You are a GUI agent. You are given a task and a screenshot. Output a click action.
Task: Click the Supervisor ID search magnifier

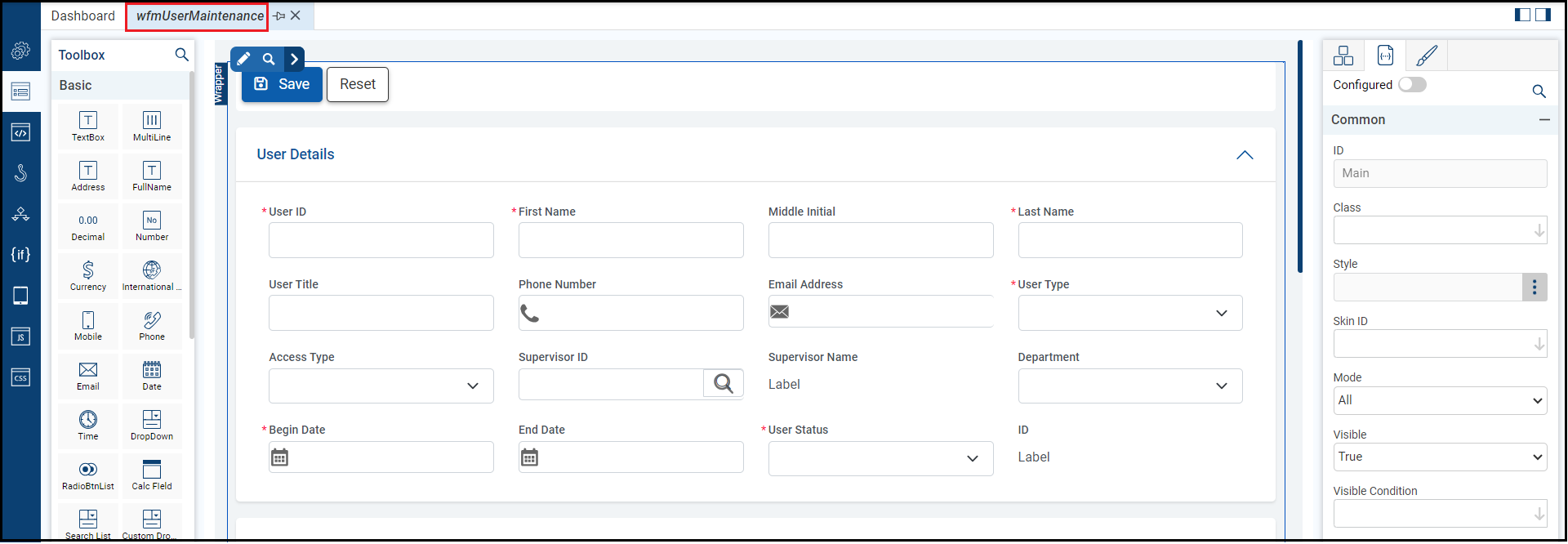(723, 383)
